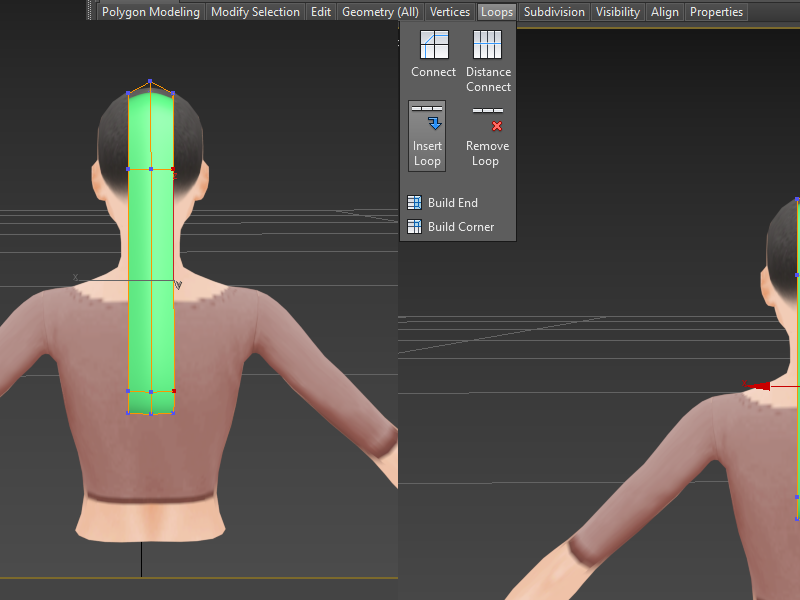Open the Visibility ribbon panel
This screenshot has width=800, height=600.
617,12
